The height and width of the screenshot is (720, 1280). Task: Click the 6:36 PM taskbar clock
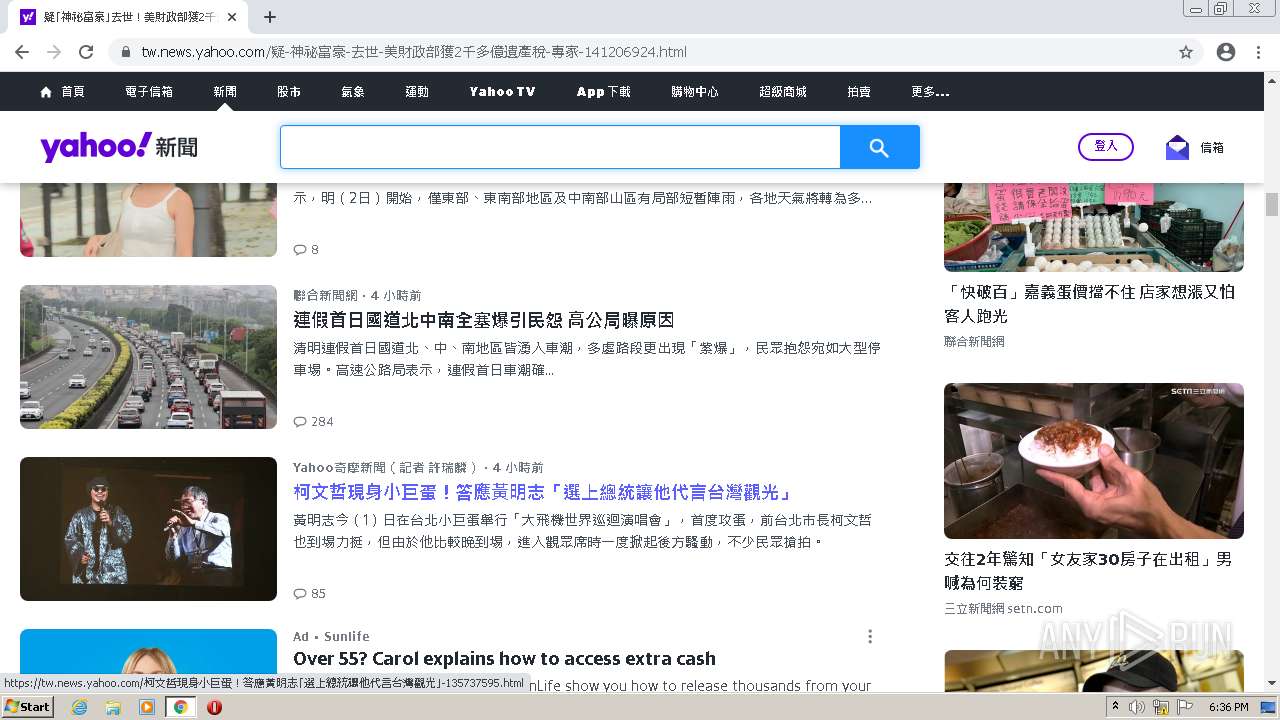(x=1228, y=707)
